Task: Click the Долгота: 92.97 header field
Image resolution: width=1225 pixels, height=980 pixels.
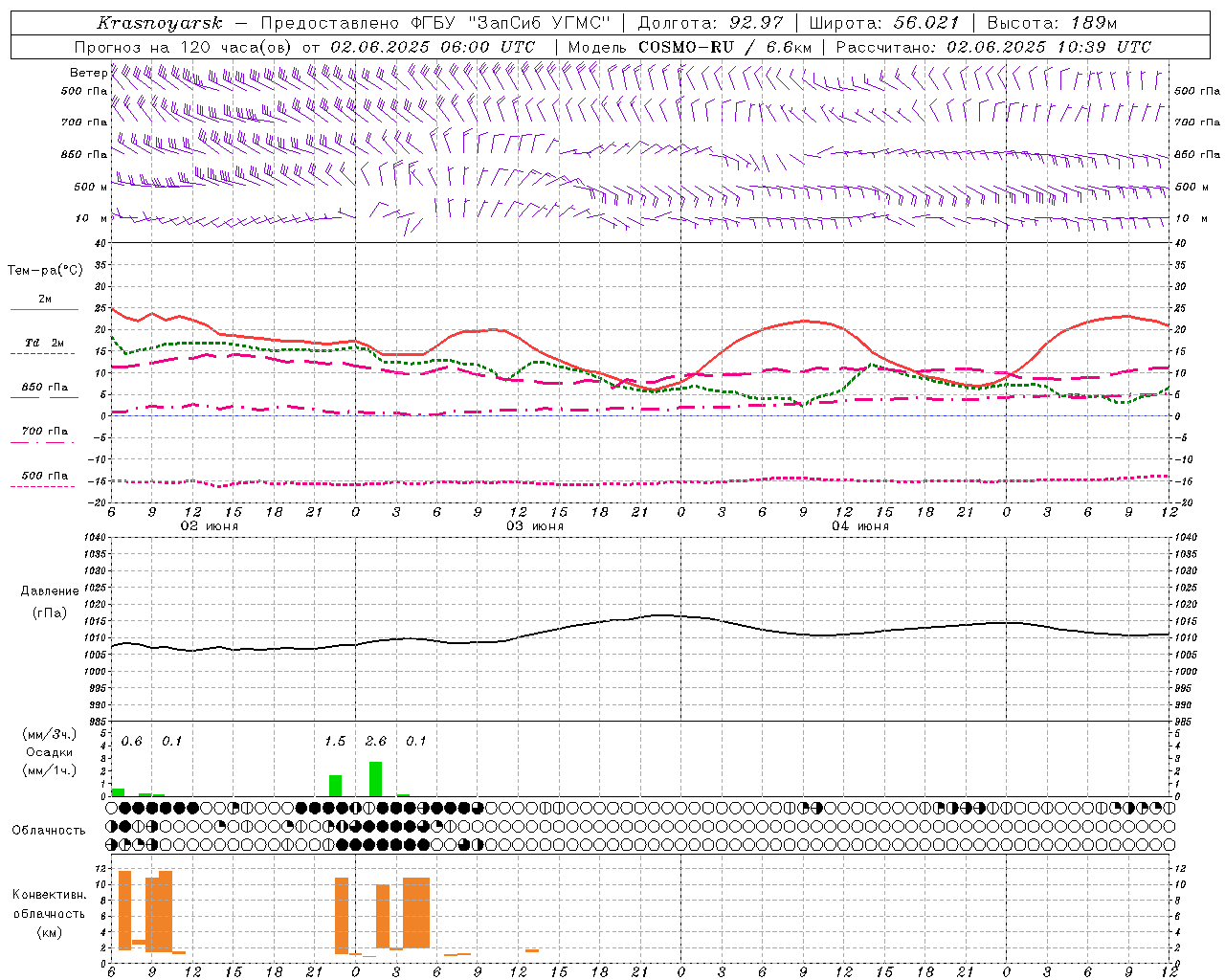Action: coord(709,23)
